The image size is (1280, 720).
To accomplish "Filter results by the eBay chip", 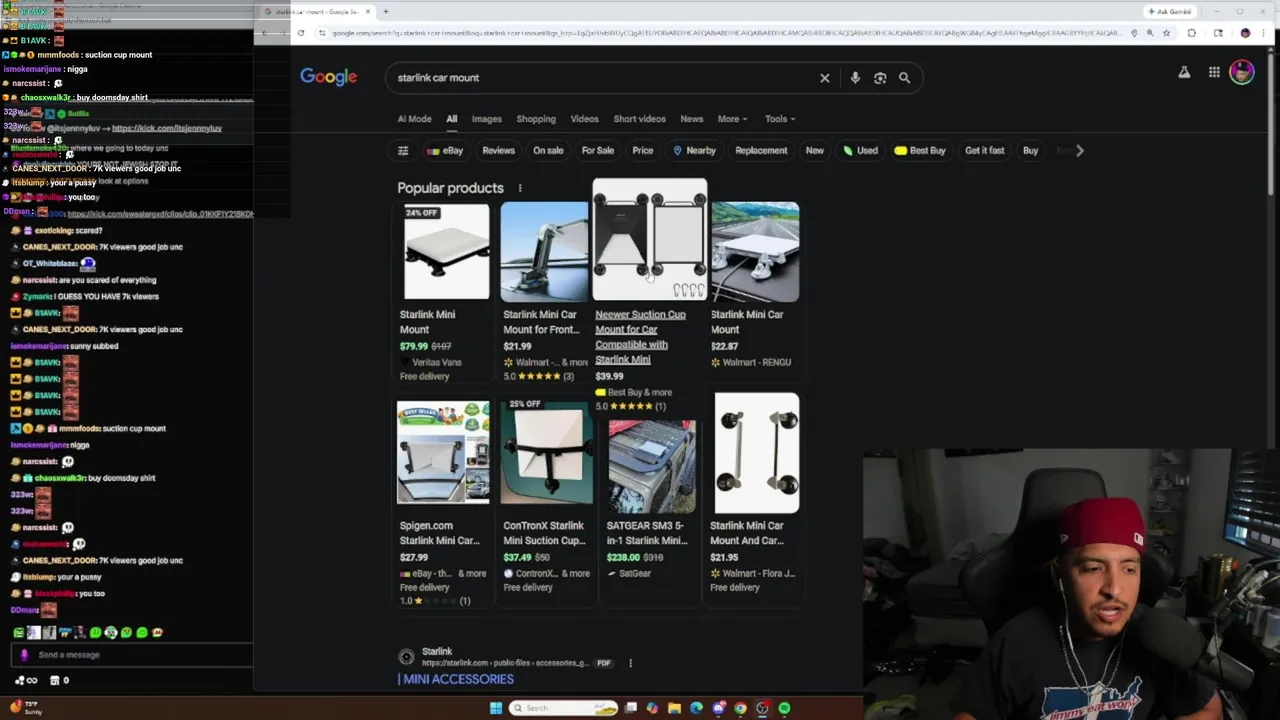I will click(445, 150).
